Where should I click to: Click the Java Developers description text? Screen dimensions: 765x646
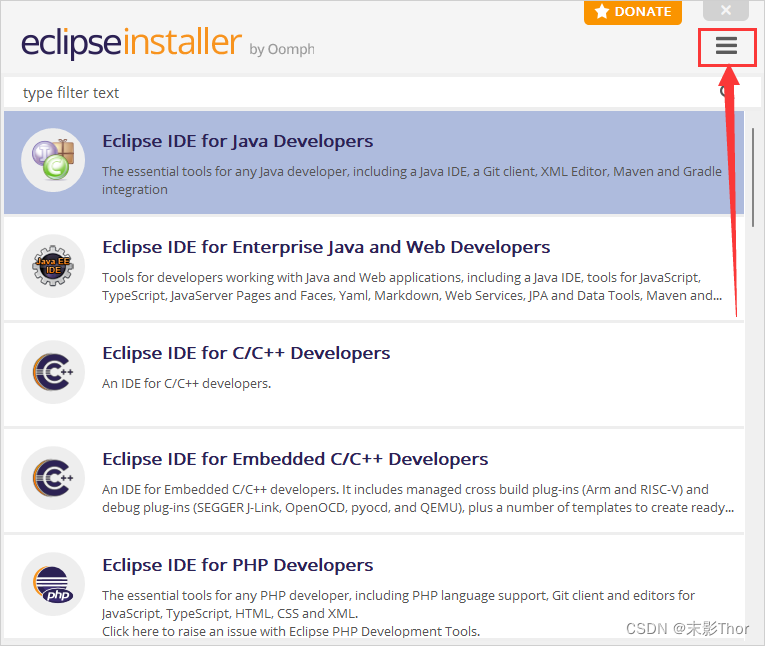[412, 181]
